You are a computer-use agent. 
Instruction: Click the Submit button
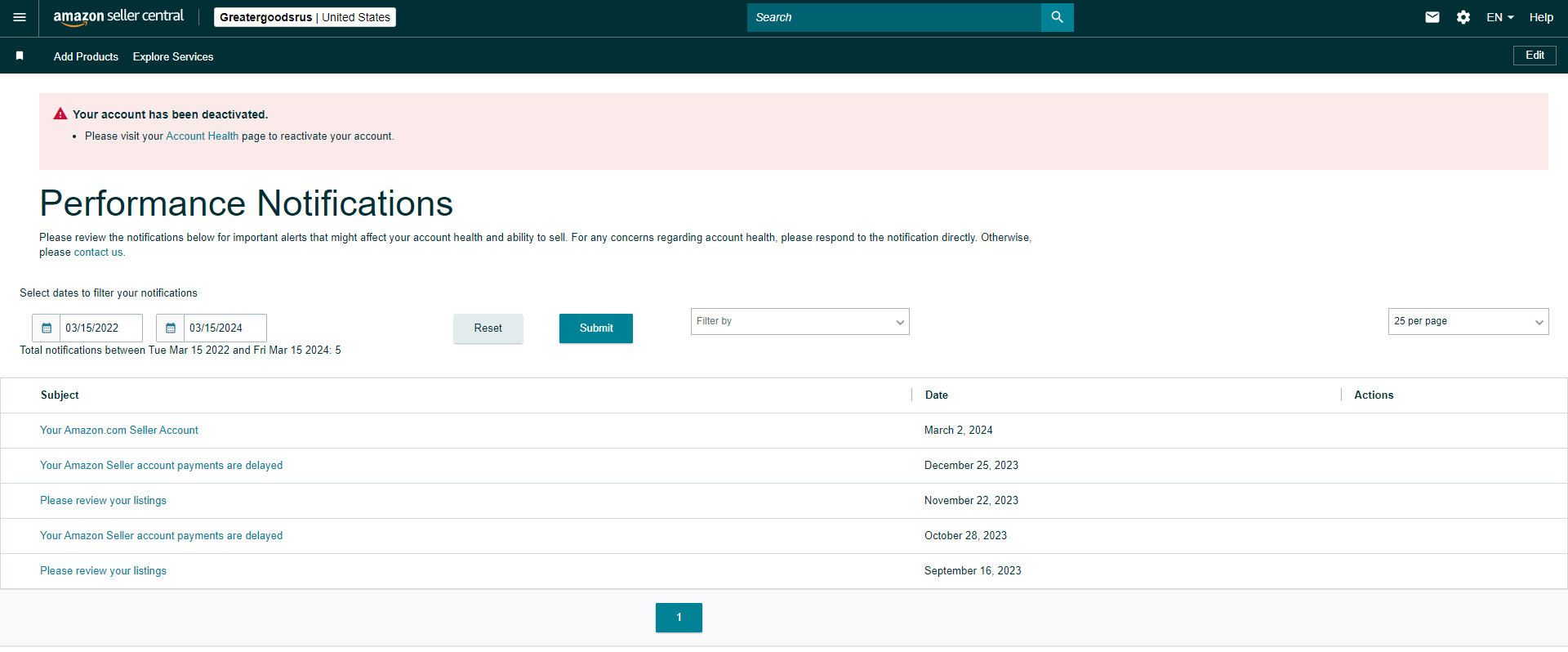click(596, 328)
